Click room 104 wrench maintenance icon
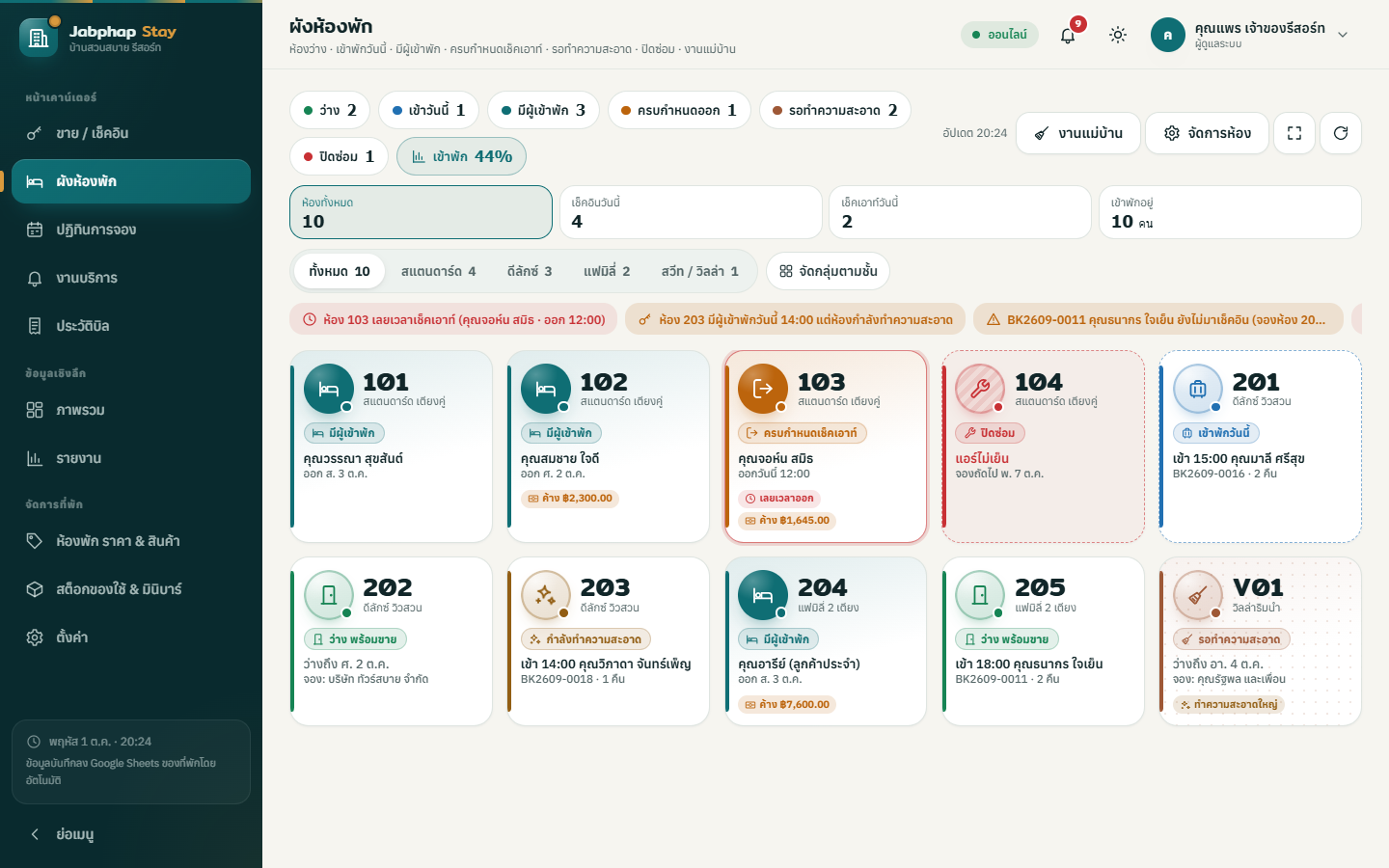 point(980,389)
